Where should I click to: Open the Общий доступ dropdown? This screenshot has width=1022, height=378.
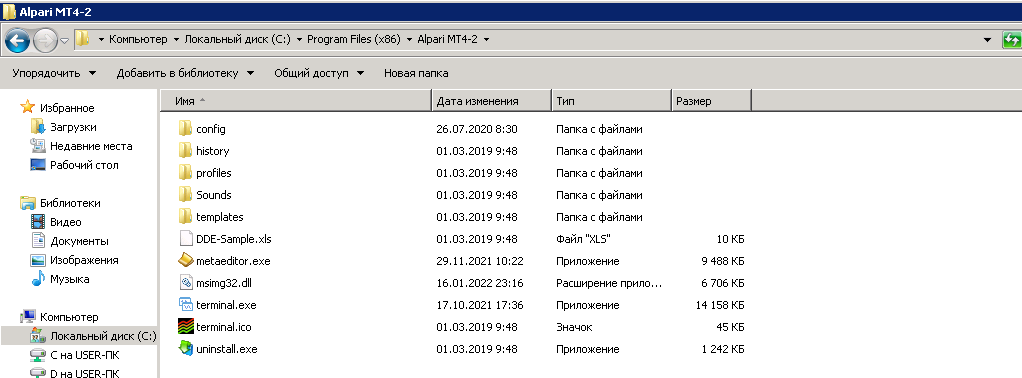(319, 73)
